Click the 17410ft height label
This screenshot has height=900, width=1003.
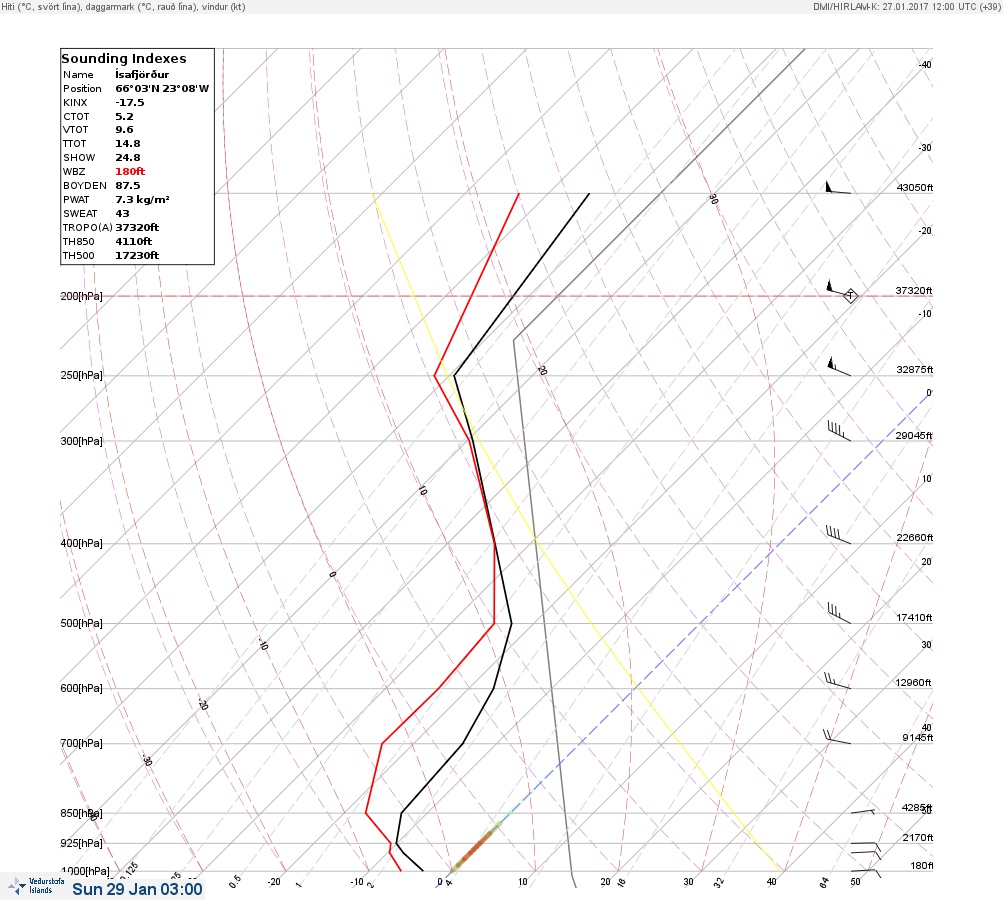coord(914,617)
